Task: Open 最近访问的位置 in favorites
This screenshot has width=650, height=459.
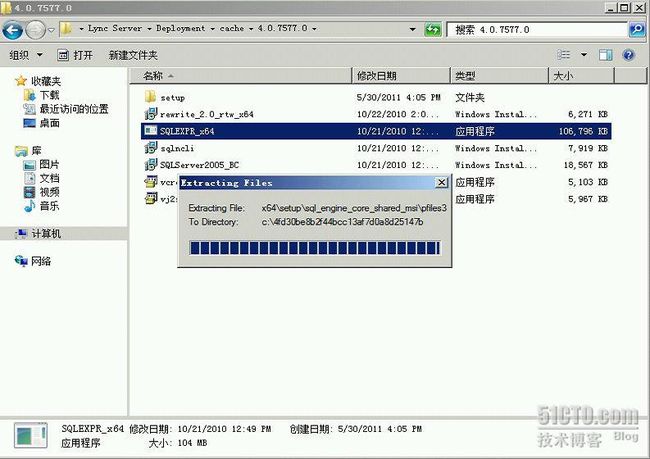Action: click(74, 109)
